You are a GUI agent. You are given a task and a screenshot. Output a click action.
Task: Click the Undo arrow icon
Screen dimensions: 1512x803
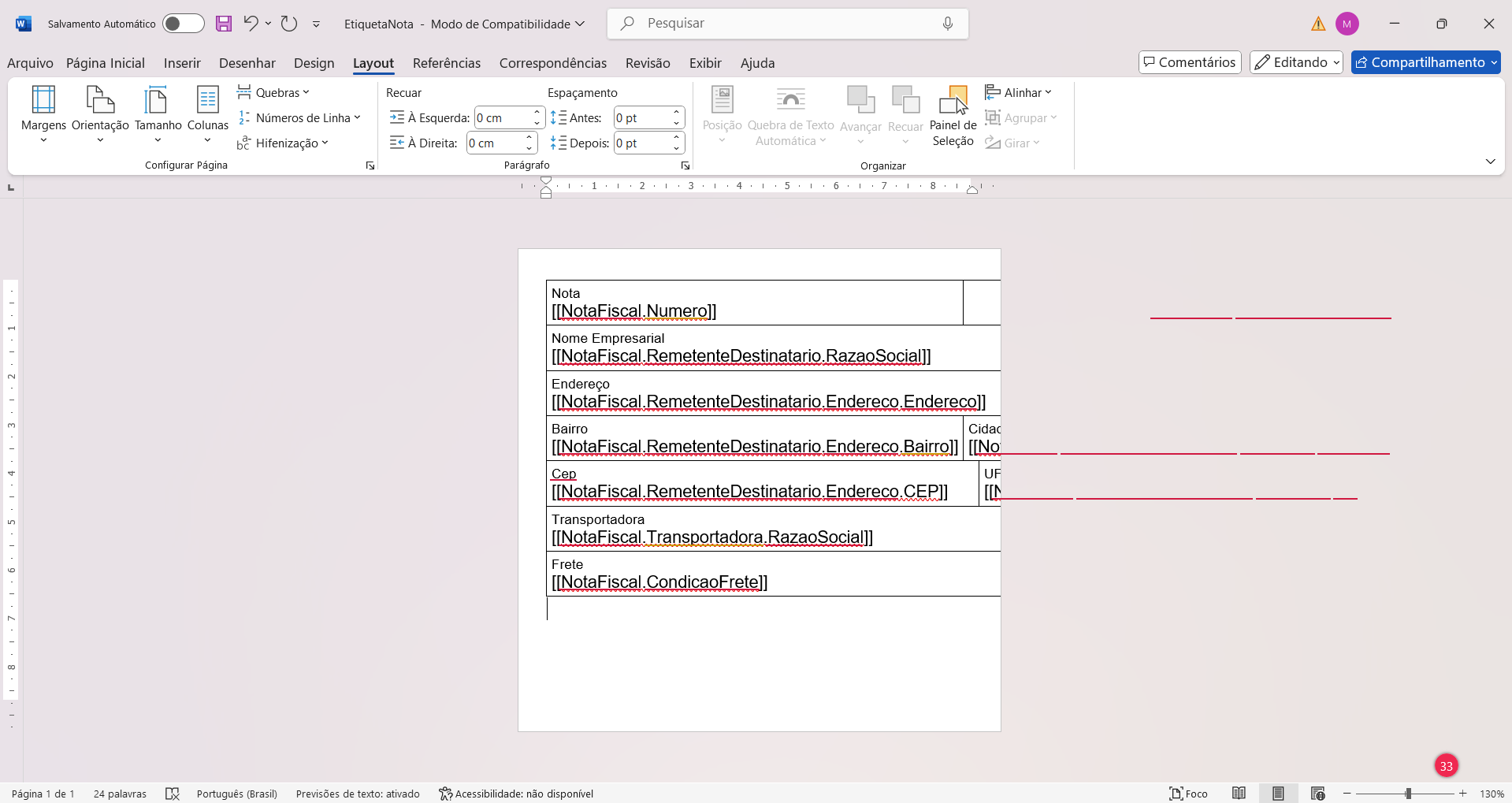click(251, 24)
